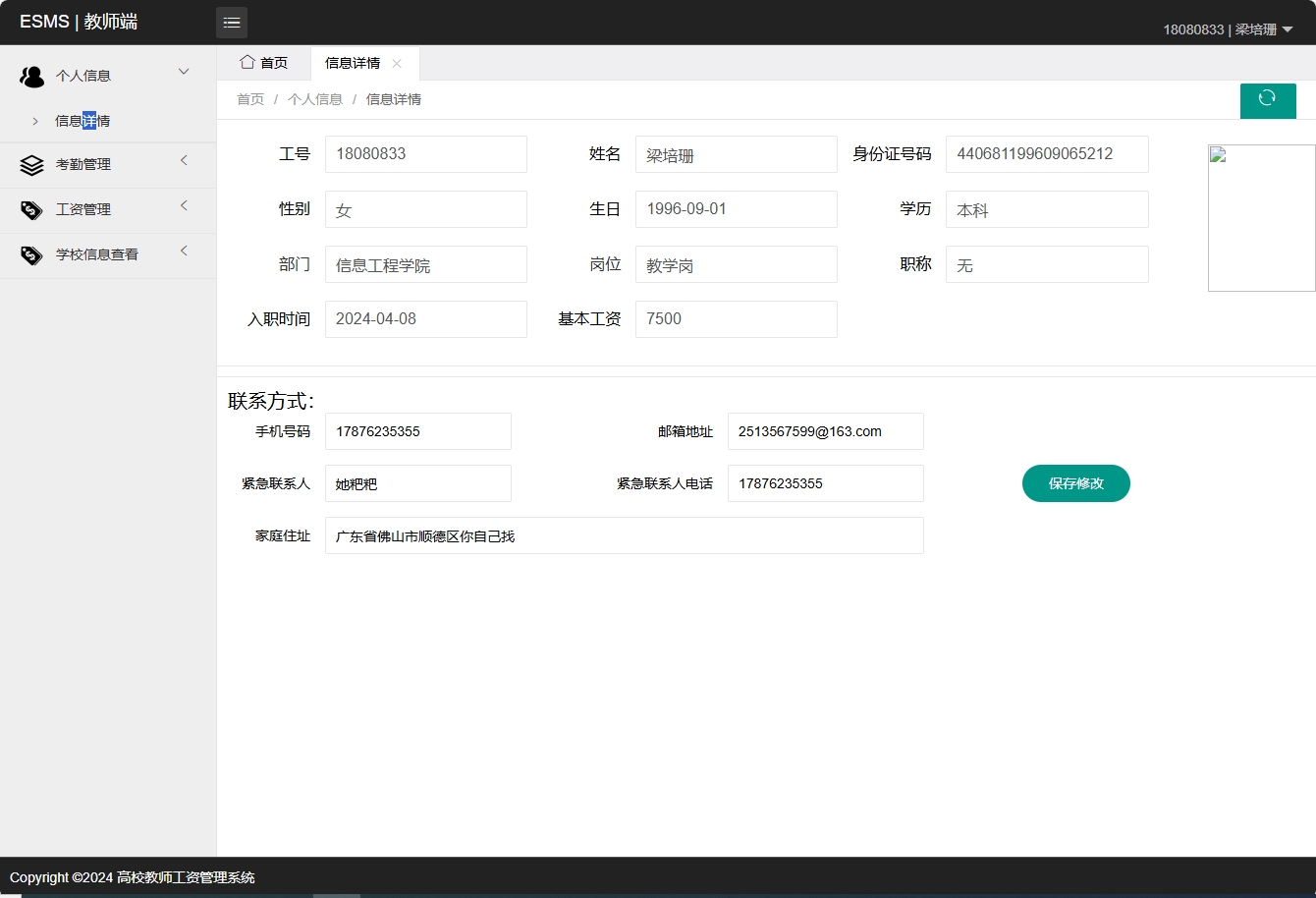Click the broken photo placeholder icon

coord(1219,155)
